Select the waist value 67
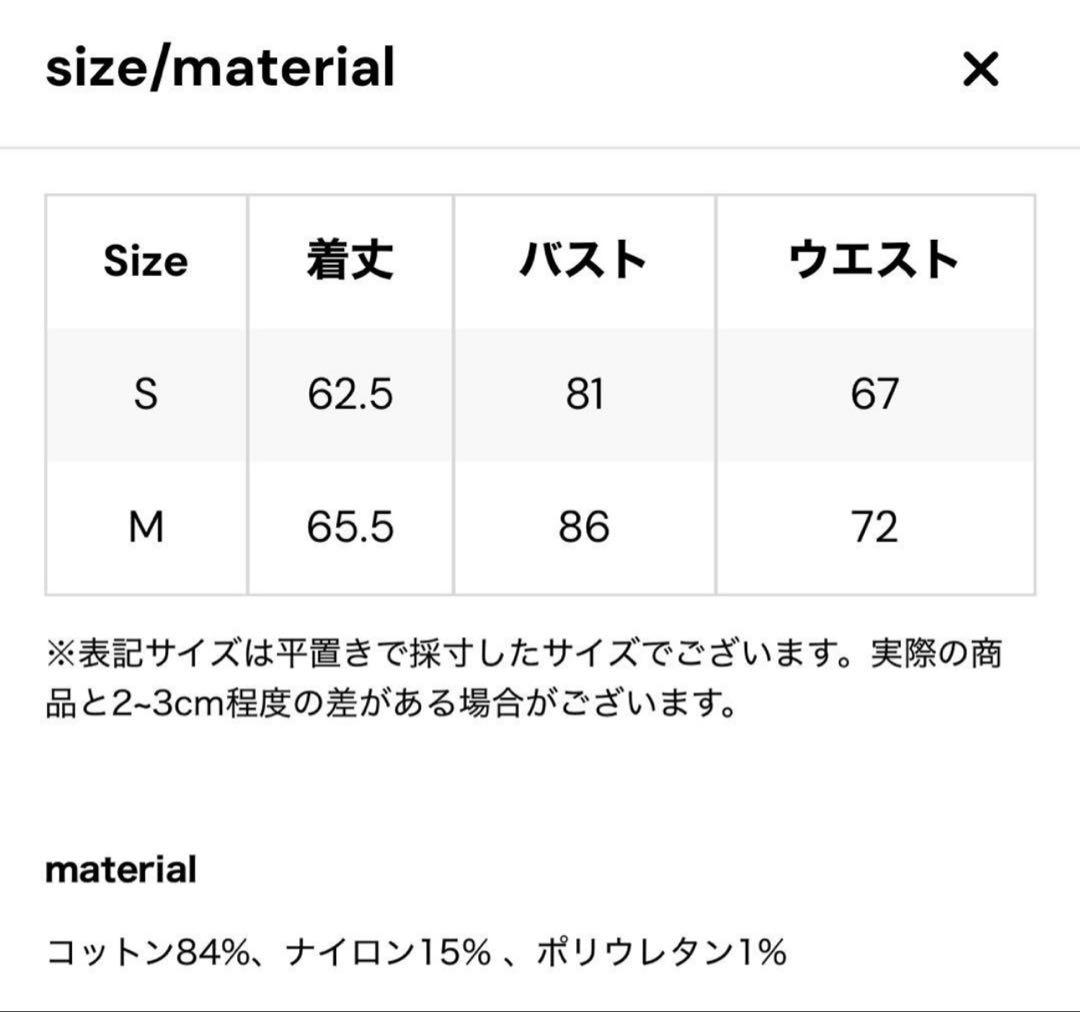 (x=874, y=394)
